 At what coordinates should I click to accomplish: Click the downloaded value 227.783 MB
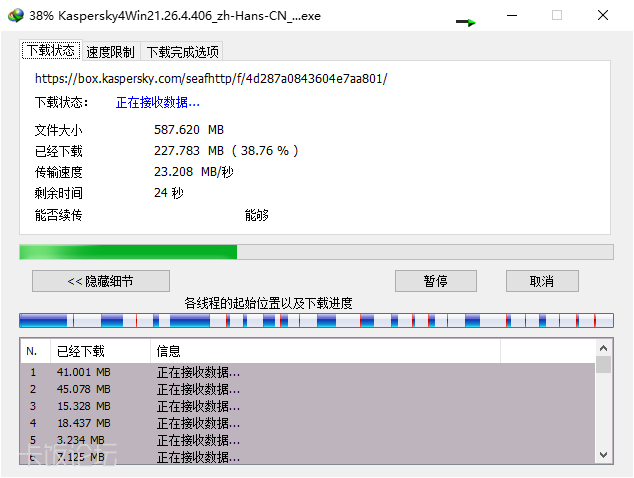click(189, 151)
